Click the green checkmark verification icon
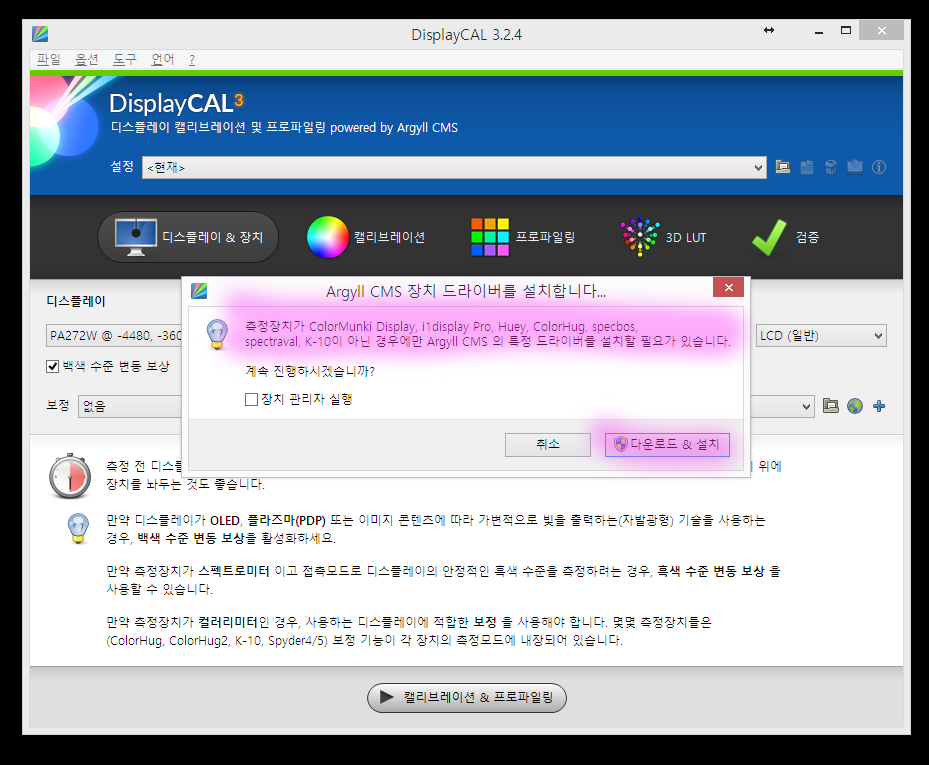 point(769,237)
